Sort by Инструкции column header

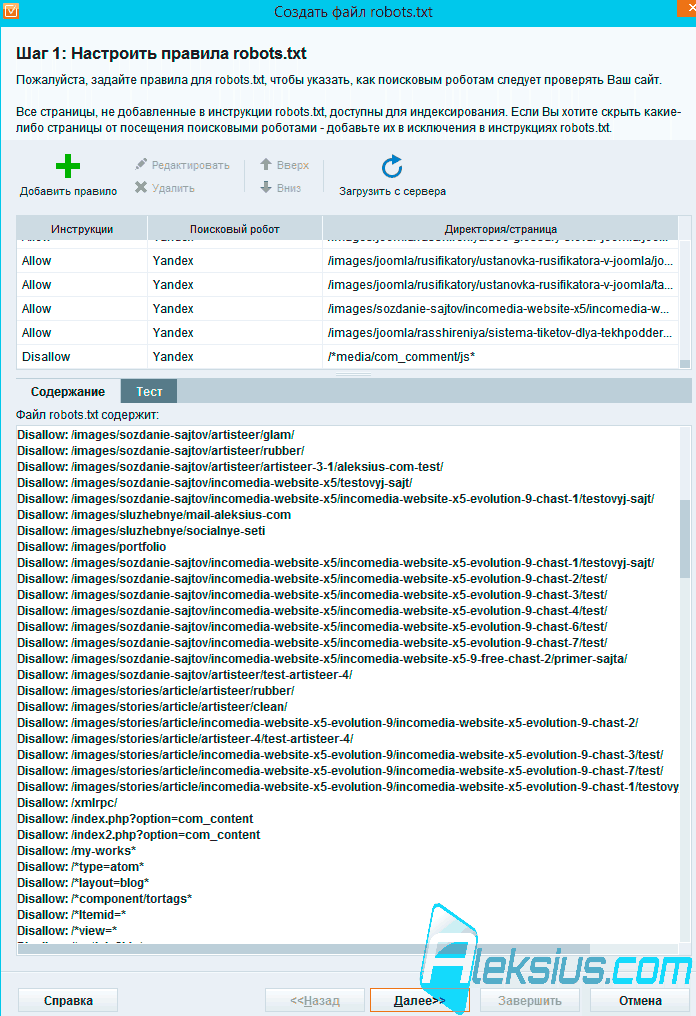click(82, 229)
